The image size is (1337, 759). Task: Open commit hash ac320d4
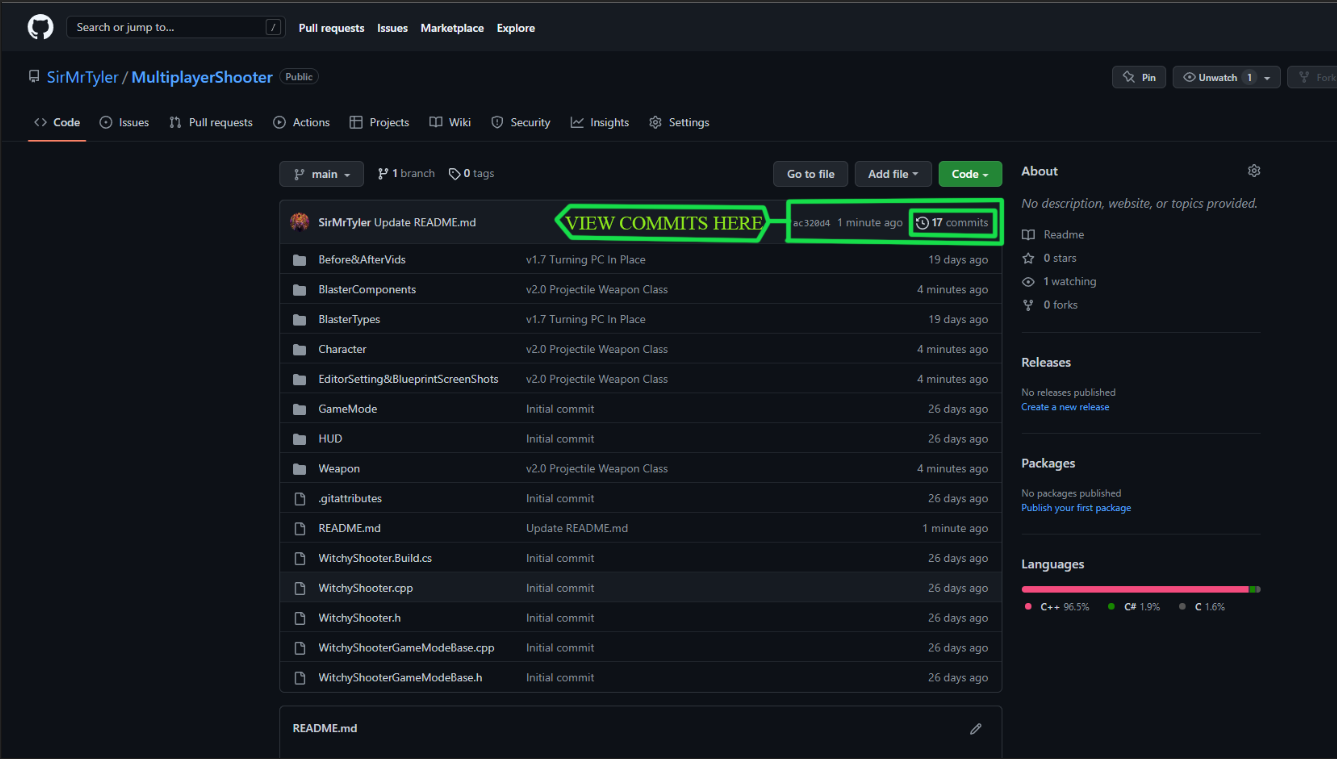(811, 223)
